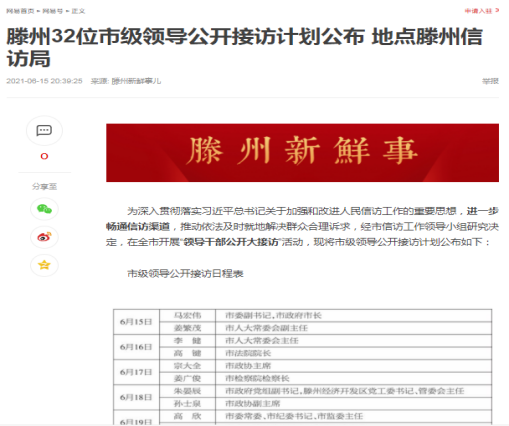Click the red 滕州新鲜事 banner image

302,153
